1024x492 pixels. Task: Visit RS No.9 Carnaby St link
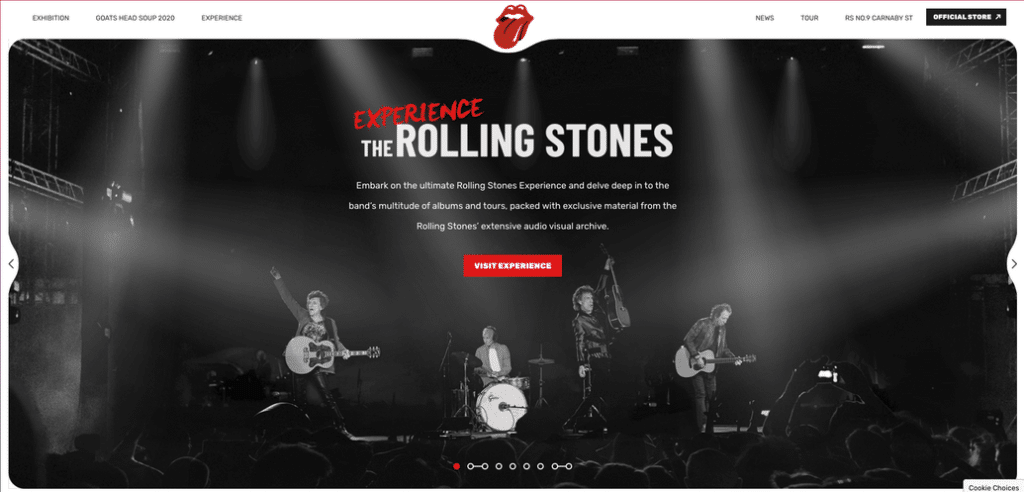[x=878, y=18]
